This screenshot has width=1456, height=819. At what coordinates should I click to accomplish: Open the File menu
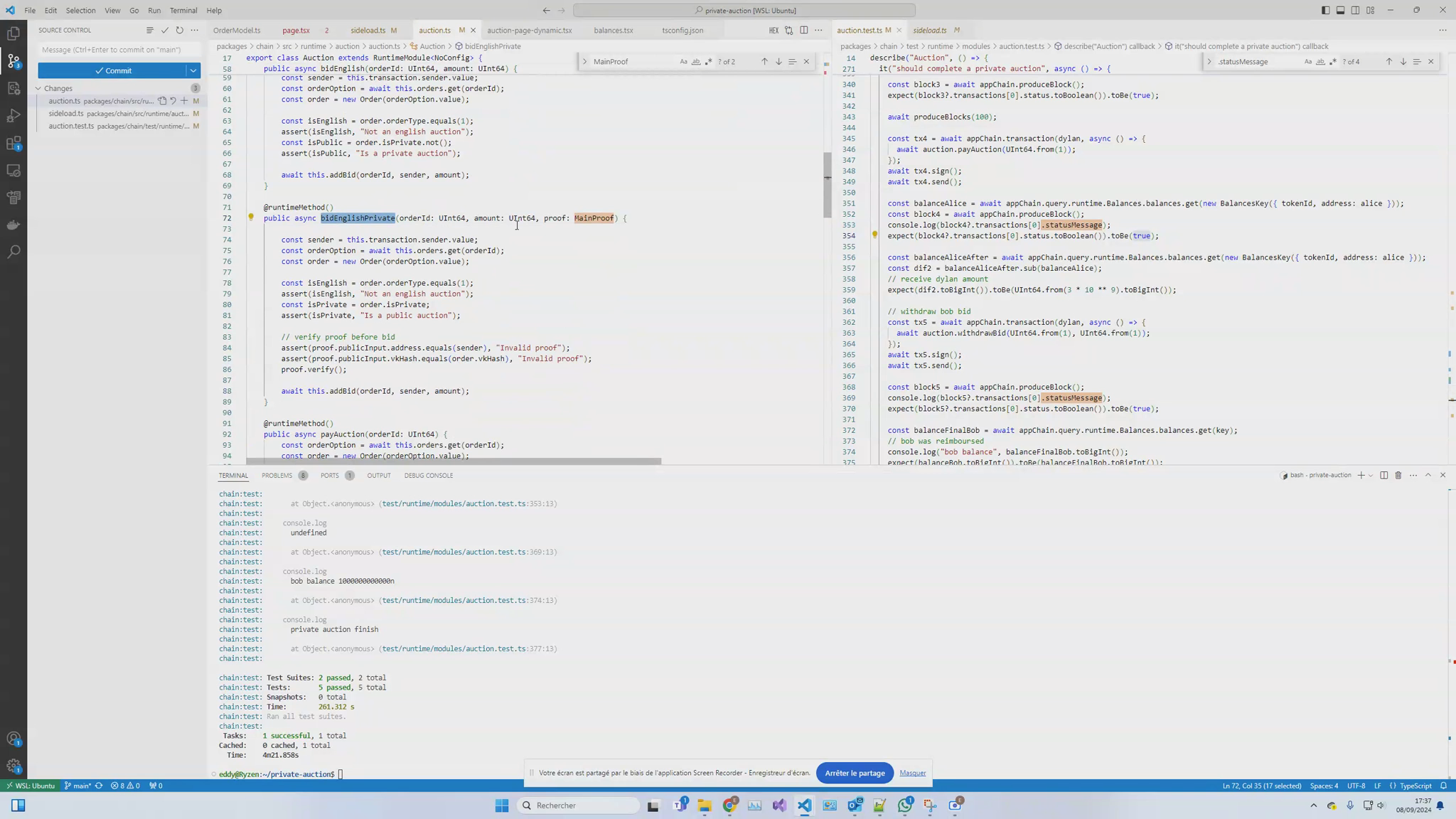pos(30,11)
